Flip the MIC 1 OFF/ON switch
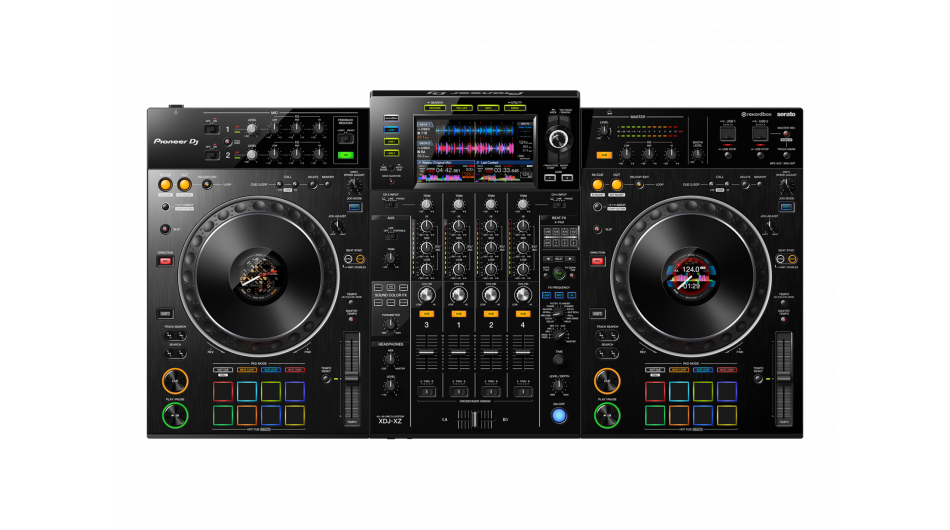 coord(211,129)
